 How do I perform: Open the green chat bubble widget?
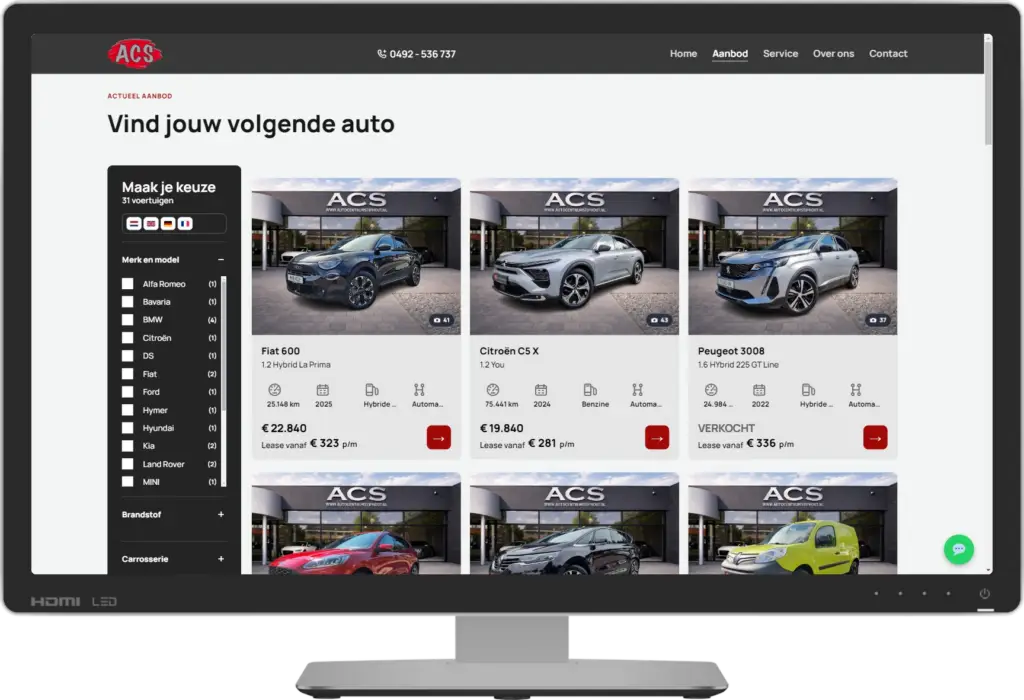pos(959,549)
